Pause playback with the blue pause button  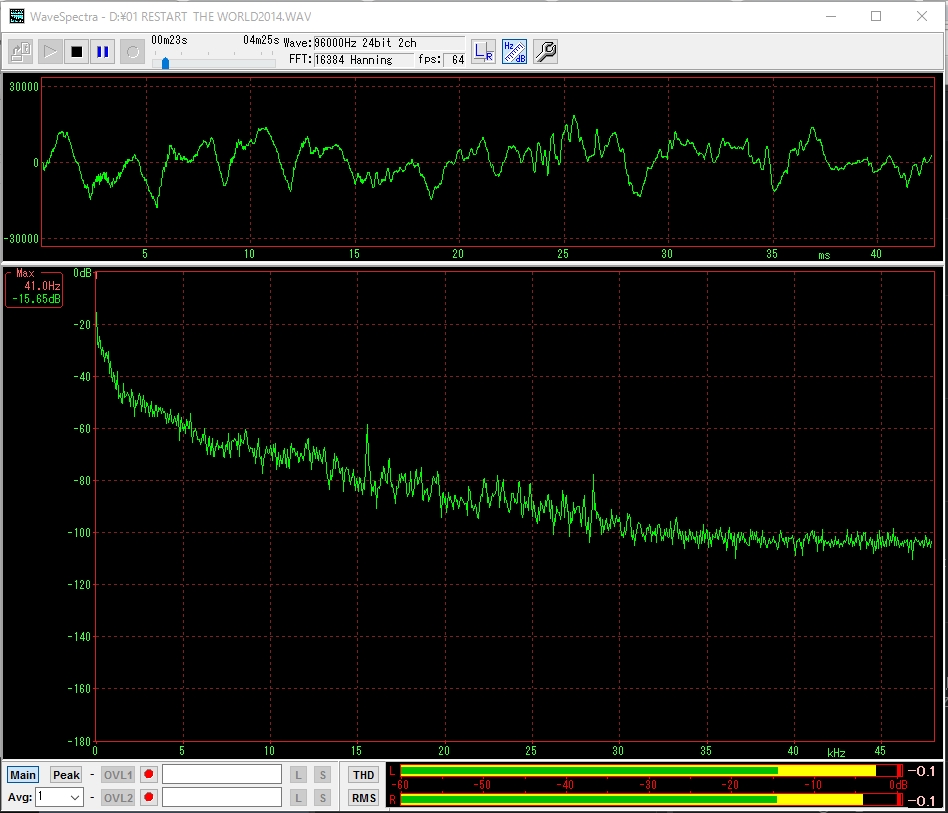[103, 51]
